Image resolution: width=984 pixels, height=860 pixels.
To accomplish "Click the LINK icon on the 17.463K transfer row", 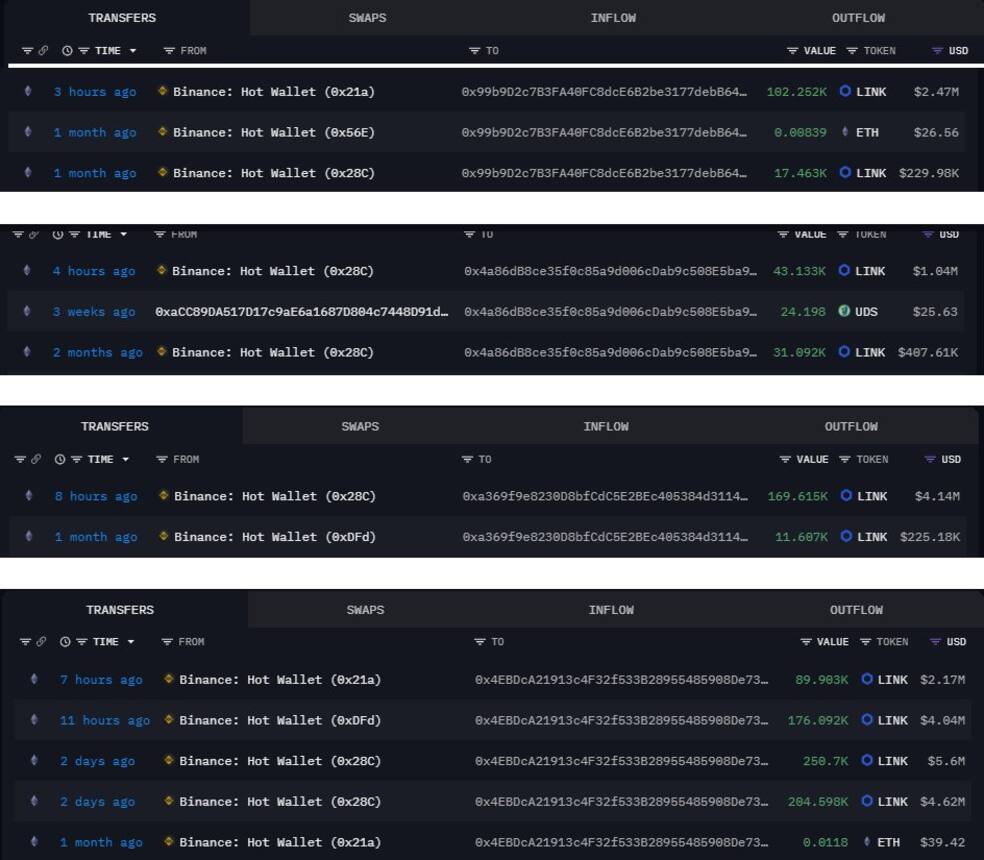I will click(x=845, y=172).
